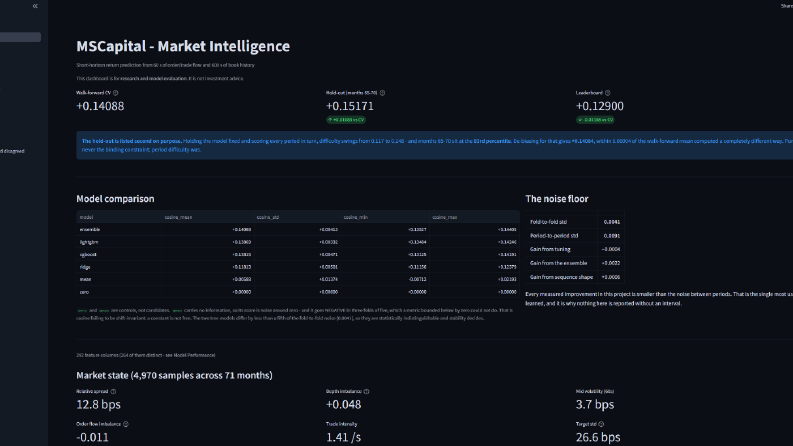Click the green delta badge under Hold-out
The width and height of the screenshot is (793, 446).
point(346,120)
